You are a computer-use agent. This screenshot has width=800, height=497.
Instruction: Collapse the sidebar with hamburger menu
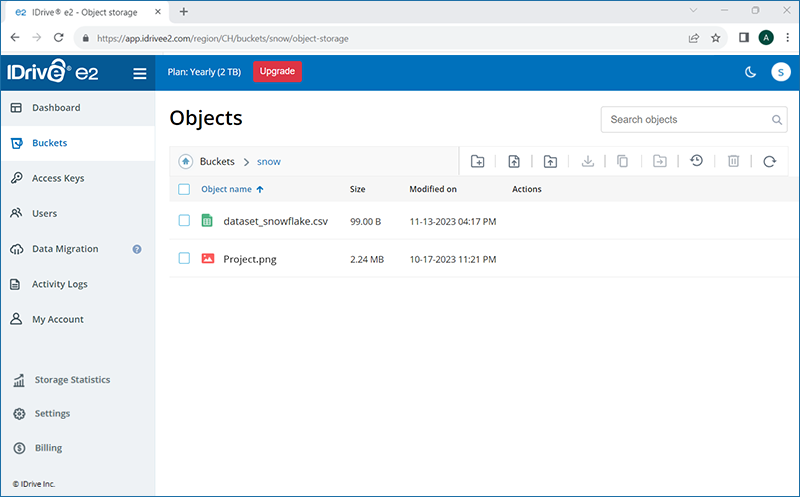140,73
